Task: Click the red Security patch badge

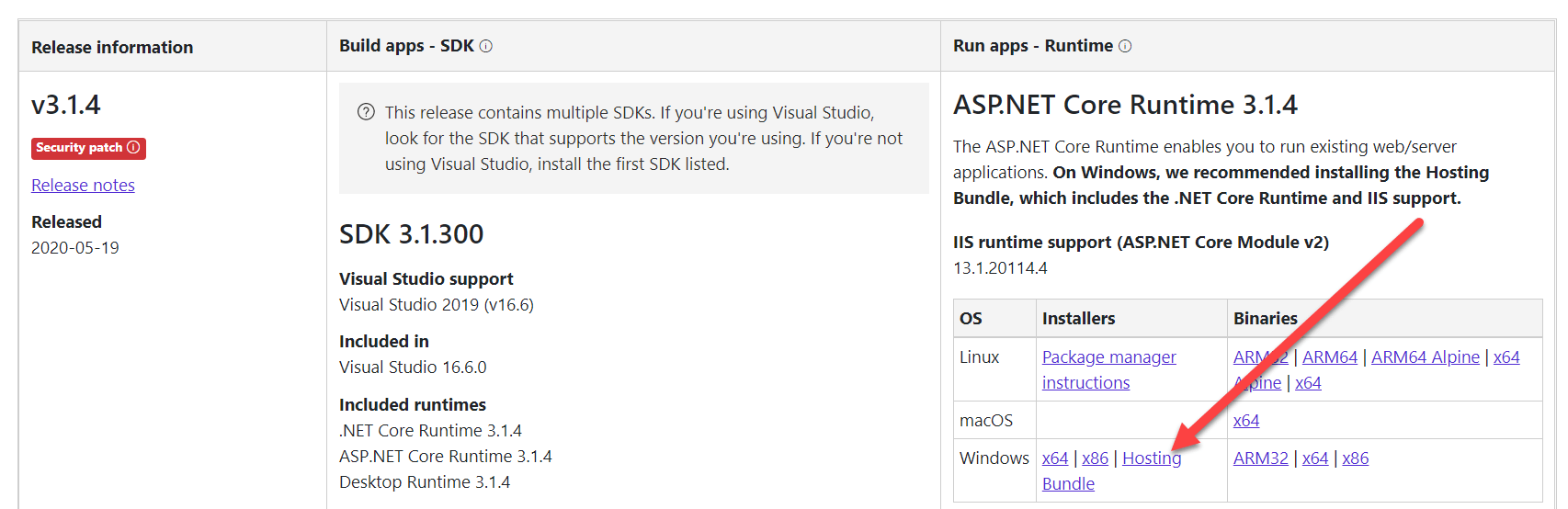Action: pyautogui.click(x=78, y=148)
